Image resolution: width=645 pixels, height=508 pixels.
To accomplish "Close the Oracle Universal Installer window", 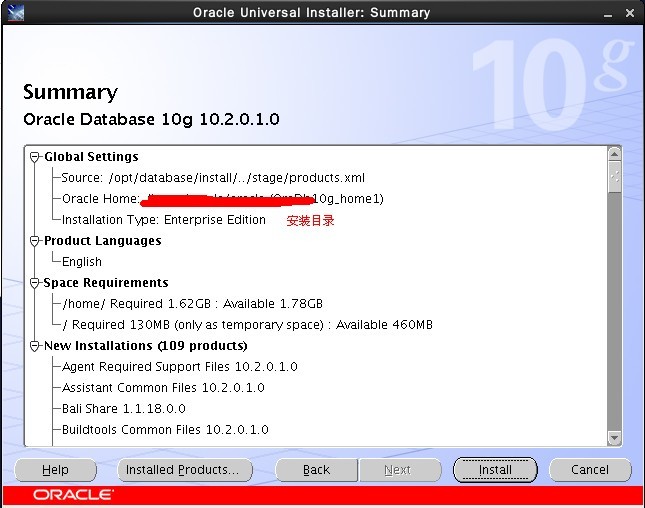I will coord(629,13).
